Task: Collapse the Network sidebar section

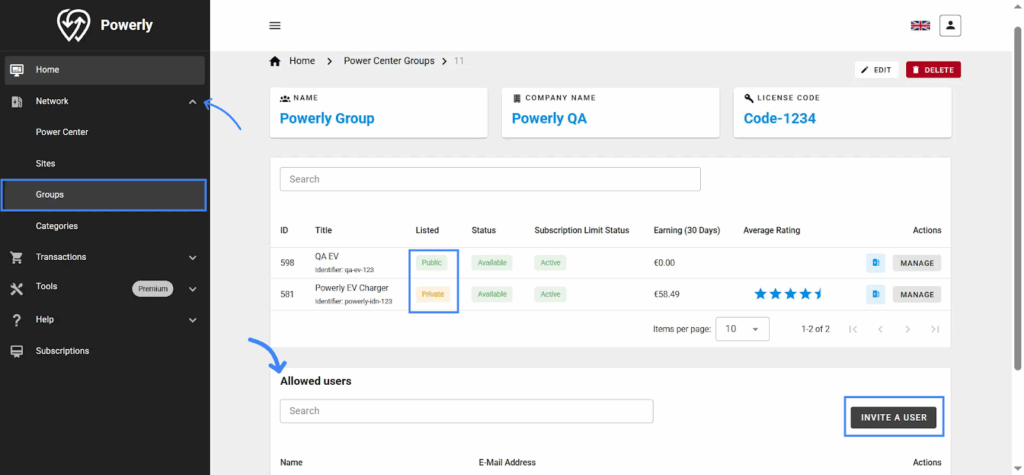Action: [193, 101]
